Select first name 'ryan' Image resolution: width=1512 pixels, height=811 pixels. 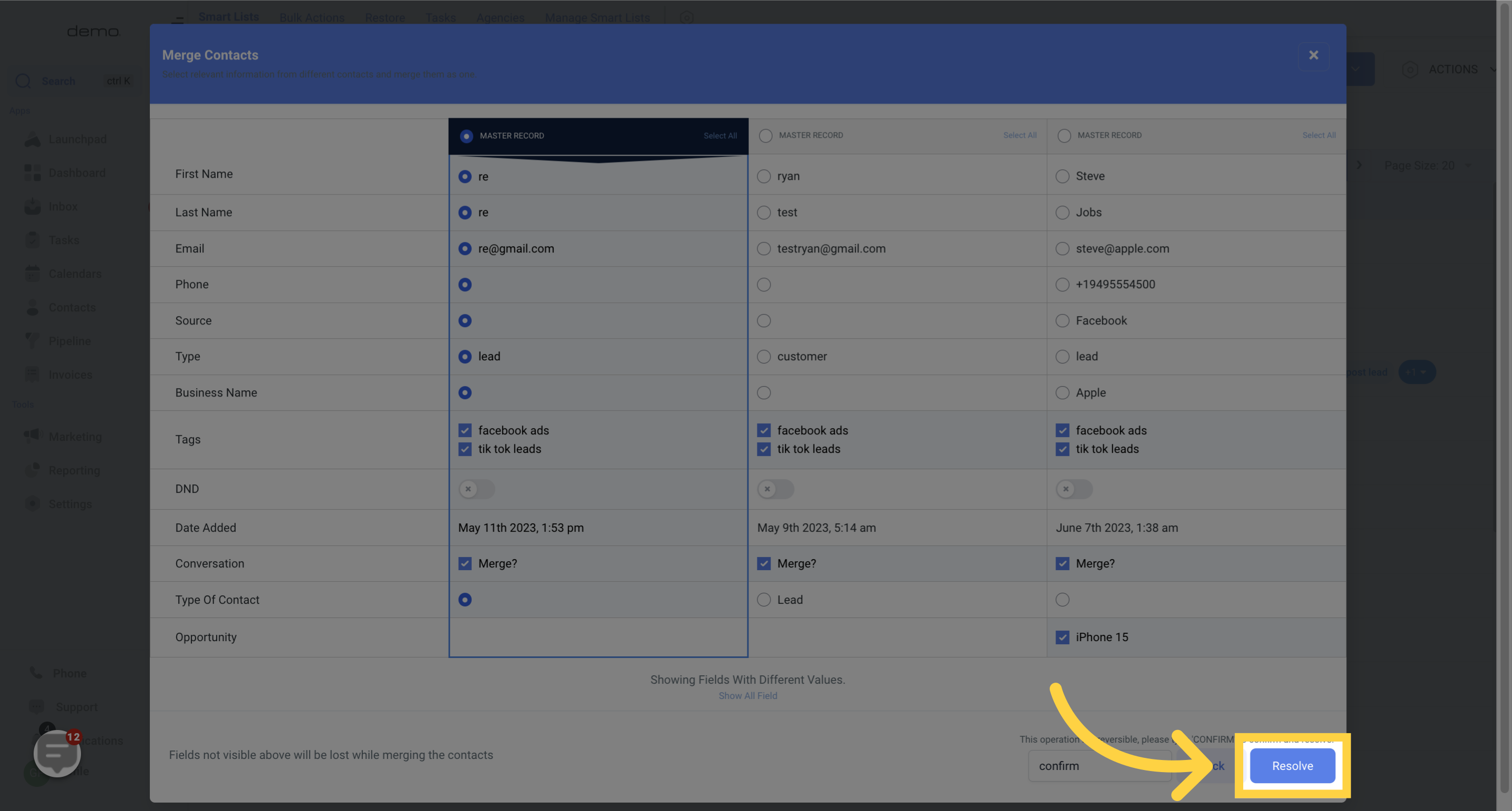(764, 176)
